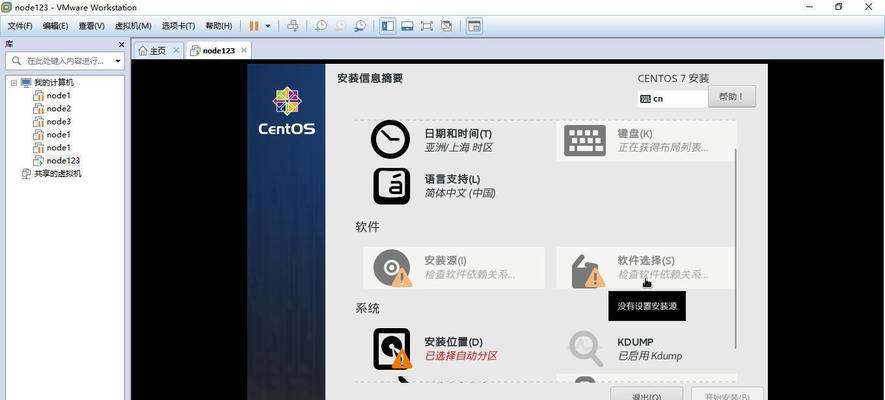Click the 开始安装(B) button
885x400 pixels.
tap(728, 394)
